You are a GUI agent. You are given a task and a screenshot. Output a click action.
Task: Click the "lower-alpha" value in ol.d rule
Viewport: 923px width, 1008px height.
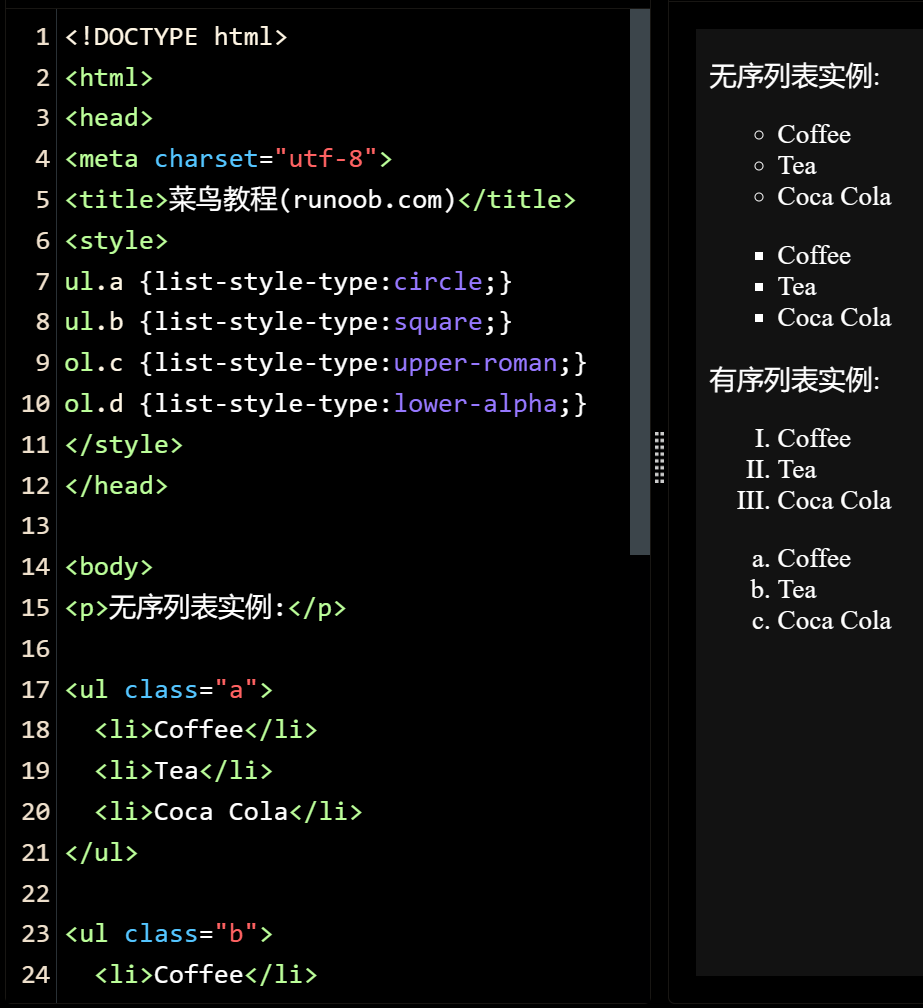(475, 404)
